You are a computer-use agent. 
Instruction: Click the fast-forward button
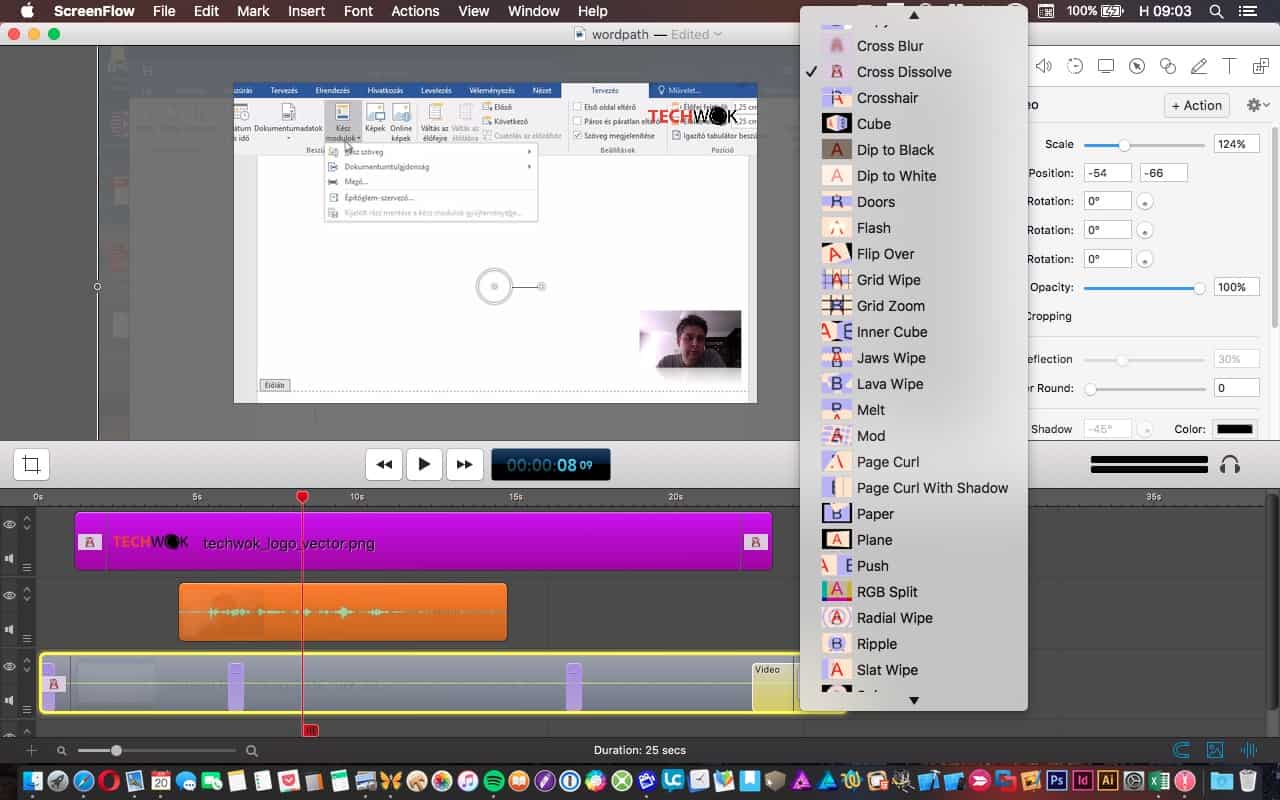coord(464,464)
